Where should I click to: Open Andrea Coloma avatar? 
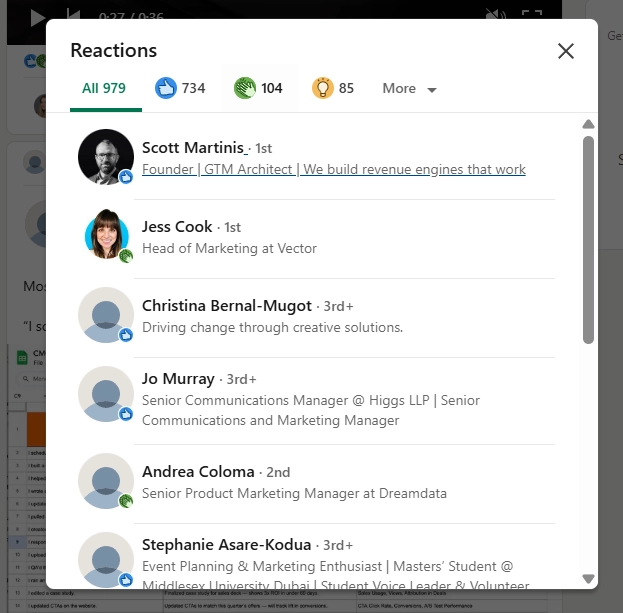point(106,481)
